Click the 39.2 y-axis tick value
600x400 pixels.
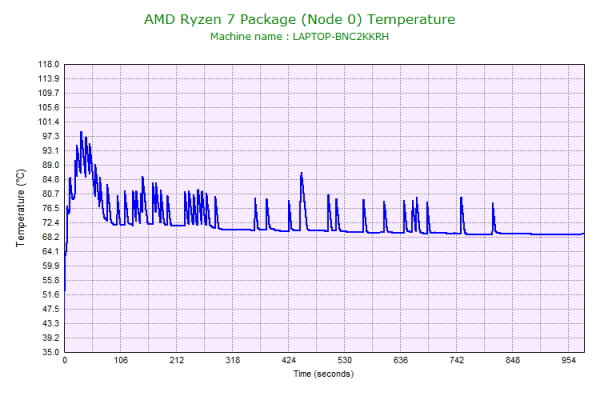click(51, 338)
